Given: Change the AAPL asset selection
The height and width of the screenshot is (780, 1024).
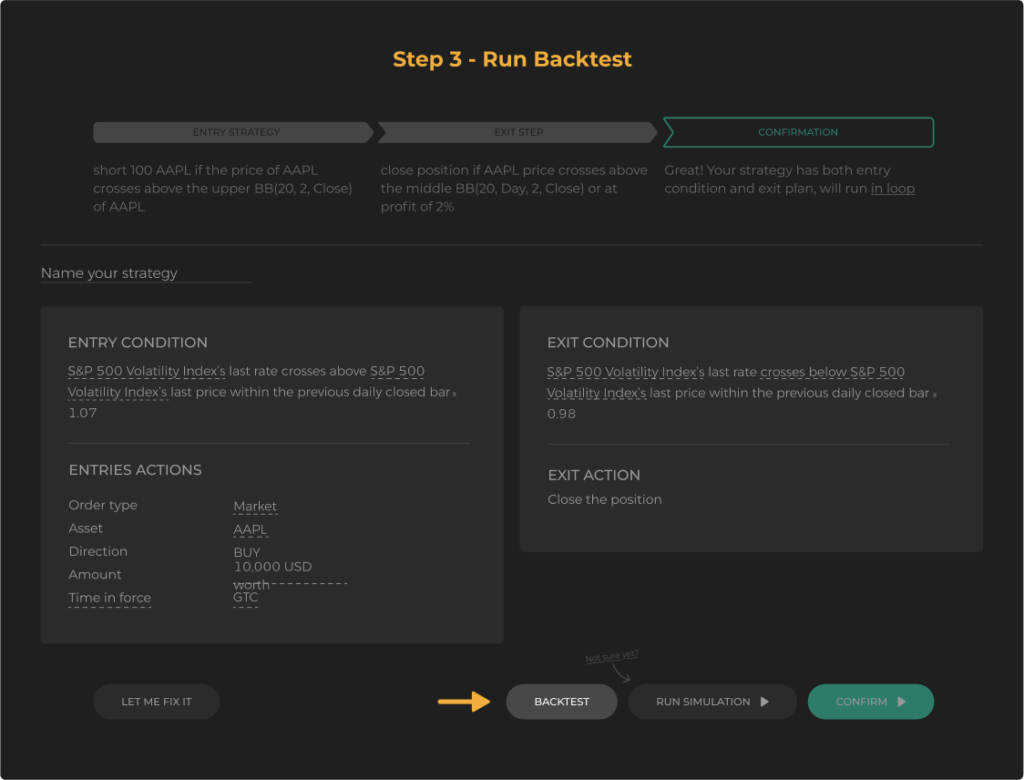Looking at the screenshot, I should click(250, 530).
